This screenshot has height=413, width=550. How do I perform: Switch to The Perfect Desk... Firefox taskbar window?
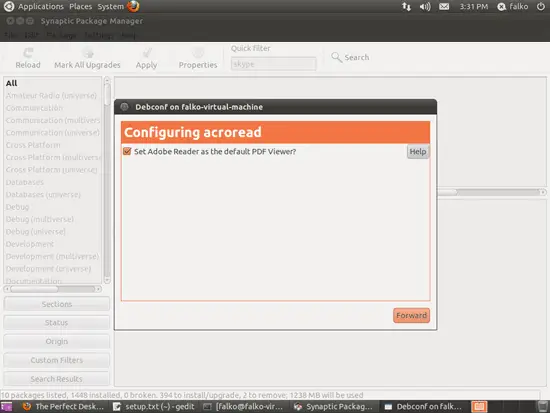(x=63, y=407)
